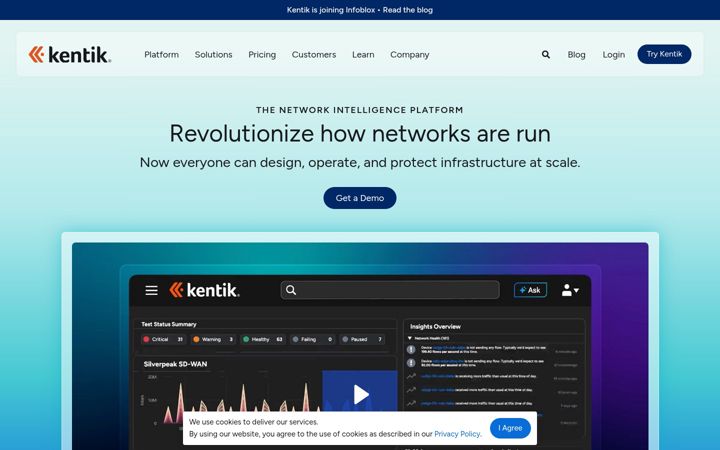The width and height of the screenshot is (720, 450).
Task: Click second alert exclamation icon in Insights
Action: 411,363
